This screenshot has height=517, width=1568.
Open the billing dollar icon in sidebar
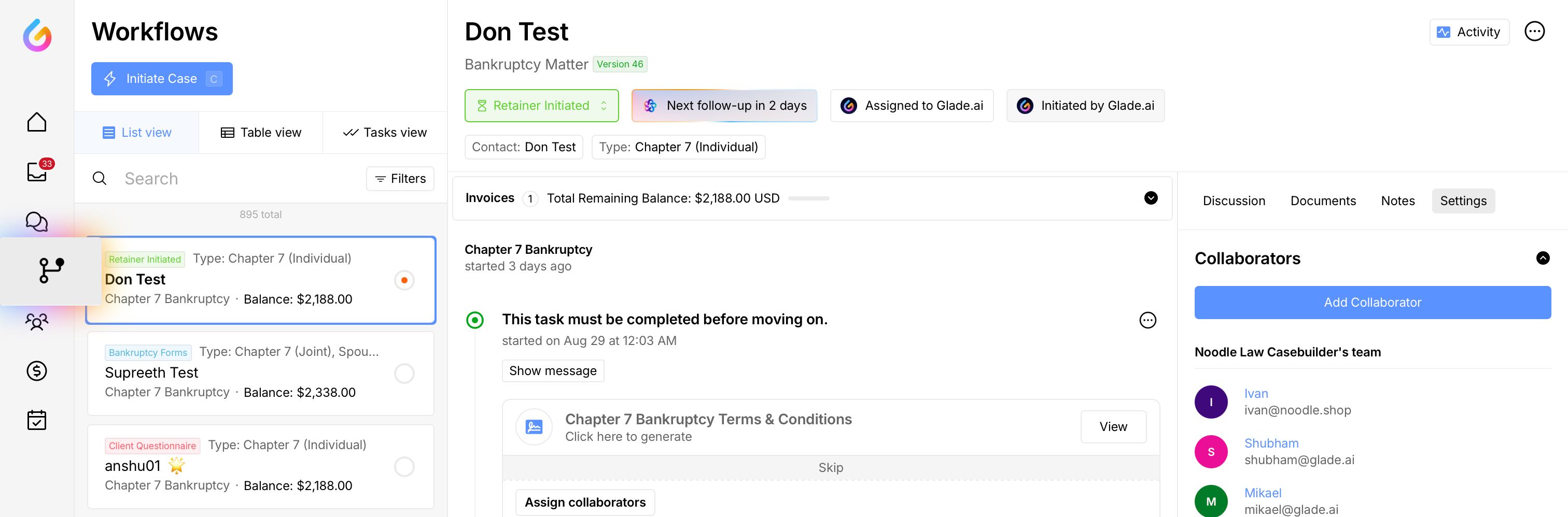pos(36,370)
